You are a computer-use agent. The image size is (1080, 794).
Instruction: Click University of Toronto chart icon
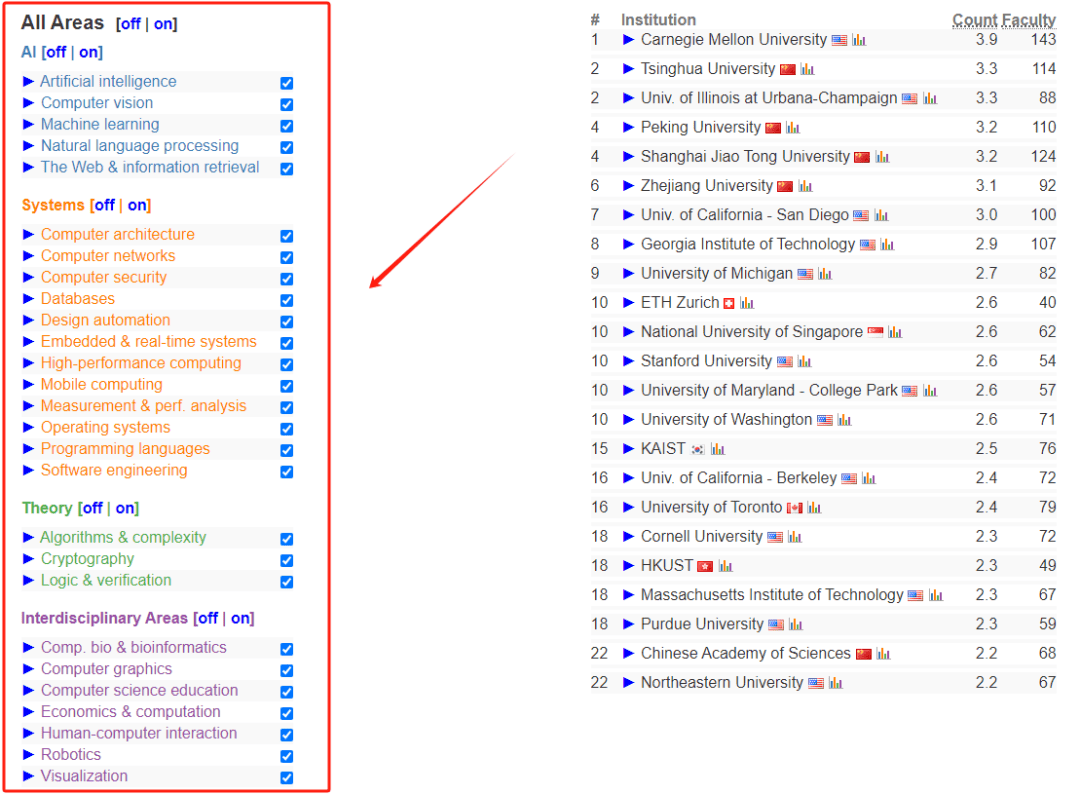click(814, 508)
